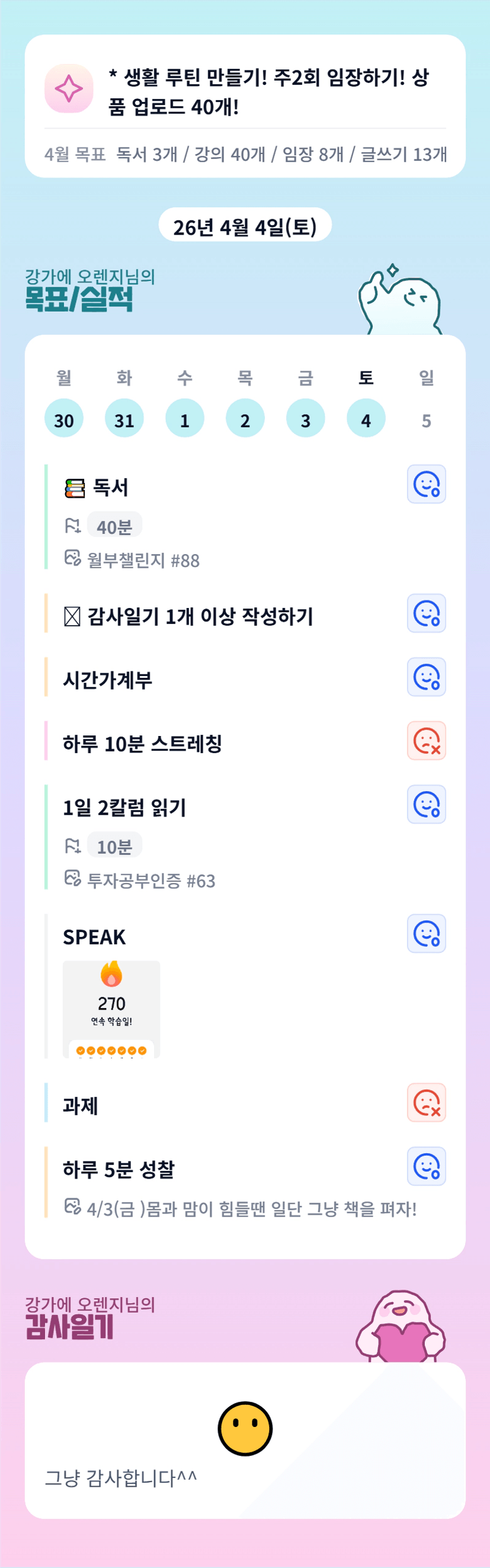This screenshot has width=490, height=1568.
Task: Open the SPEAK 270-day streak thumbnail
Action: pyautogui.click(x=111, y=1009)
